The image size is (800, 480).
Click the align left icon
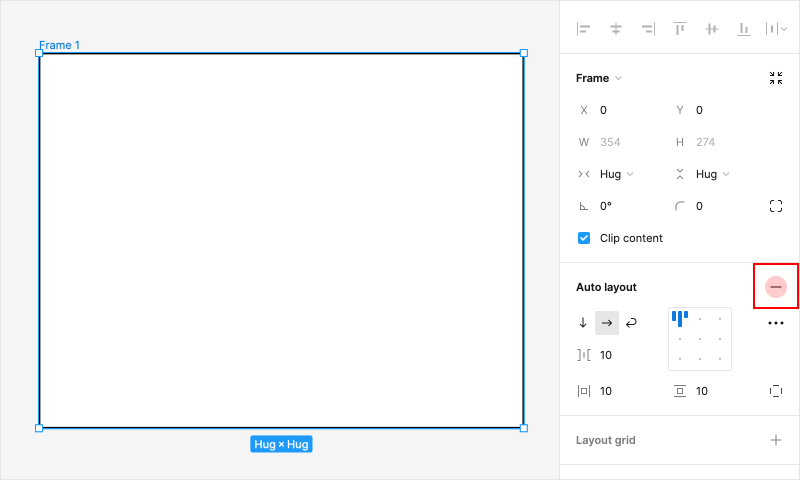pyautogui.click(x=584, y=29)
